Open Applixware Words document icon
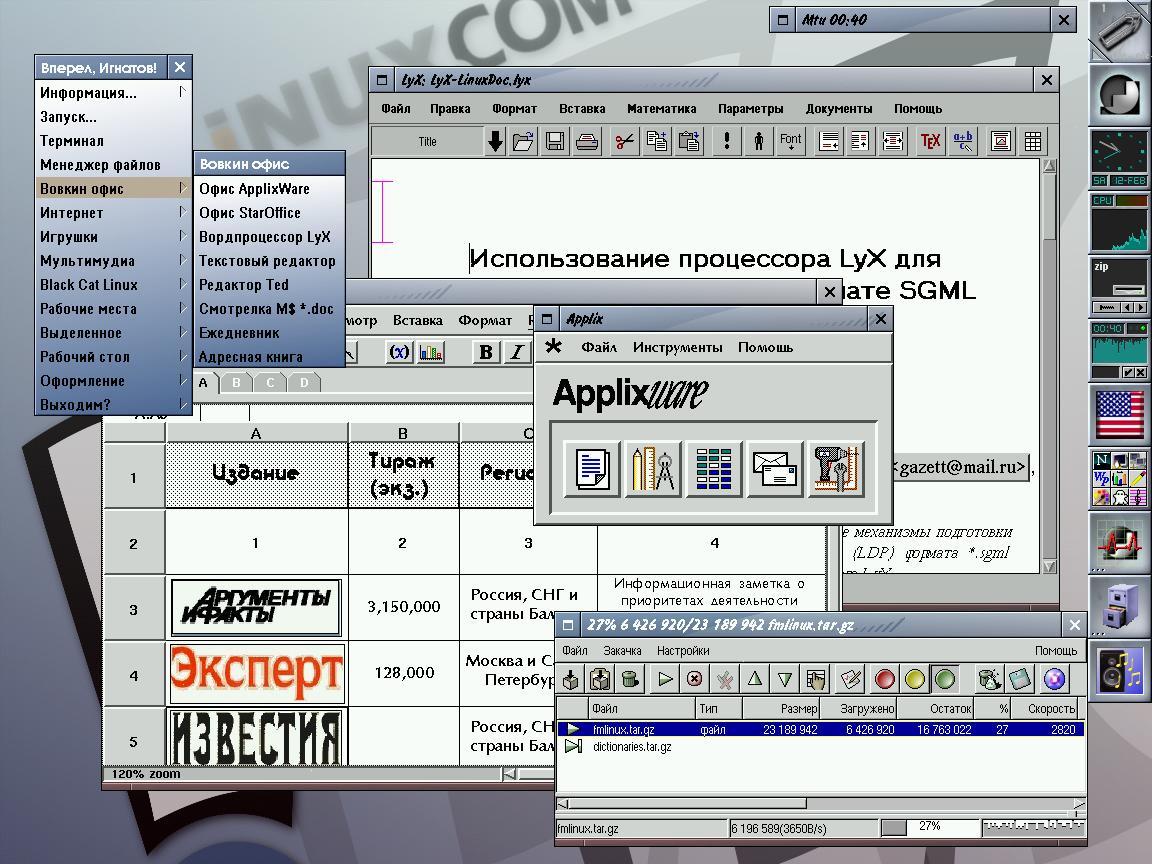The image size is (1152, 864). coord(592,469)
